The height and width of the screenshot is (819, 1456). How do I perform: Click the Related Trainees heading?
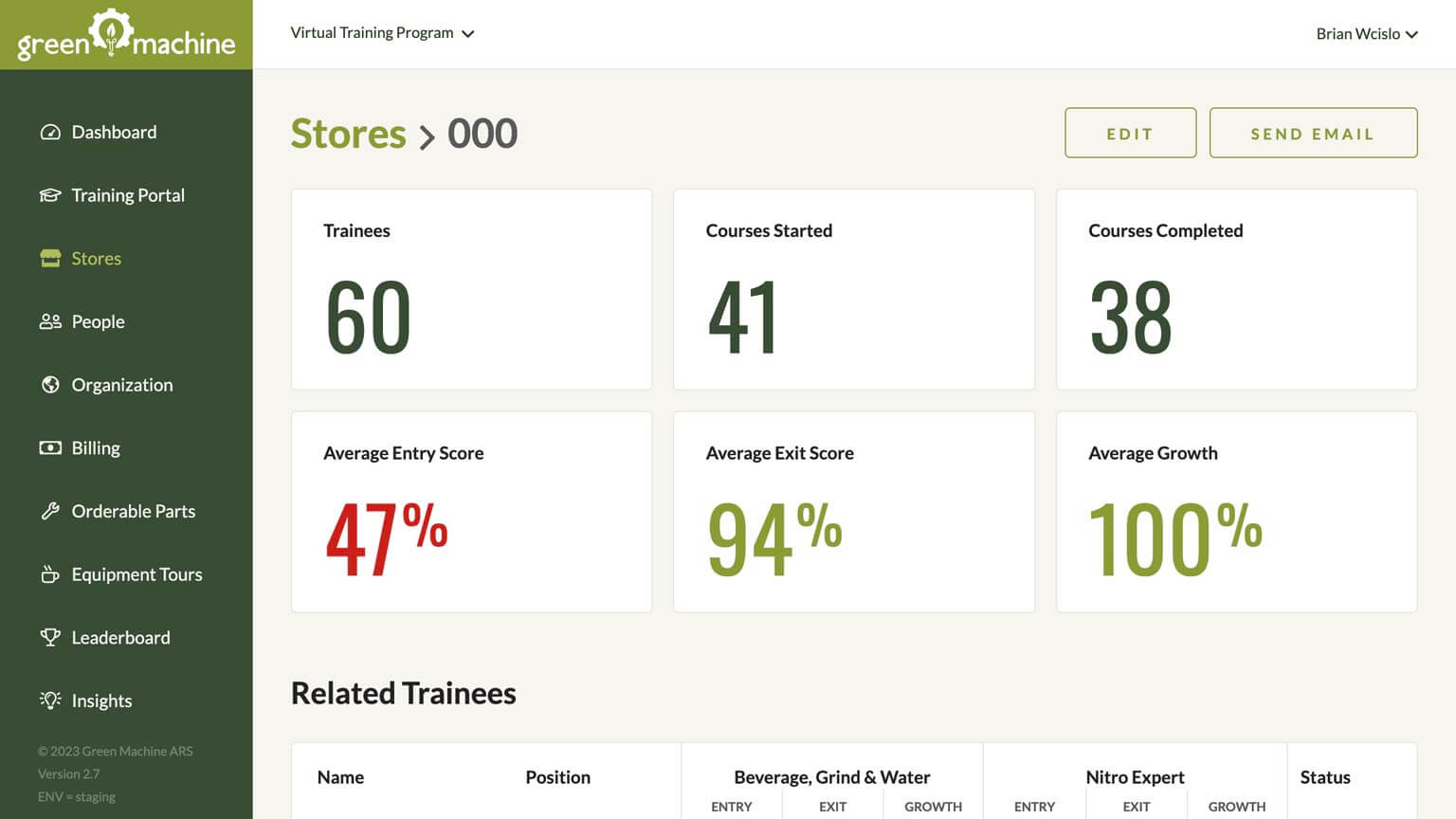point(403,693)
